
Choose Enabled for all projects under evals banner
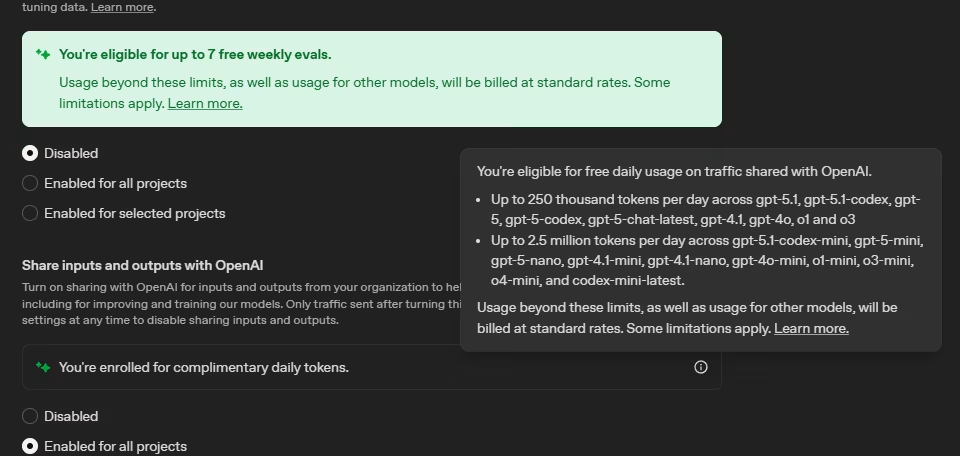coord(30,183)
